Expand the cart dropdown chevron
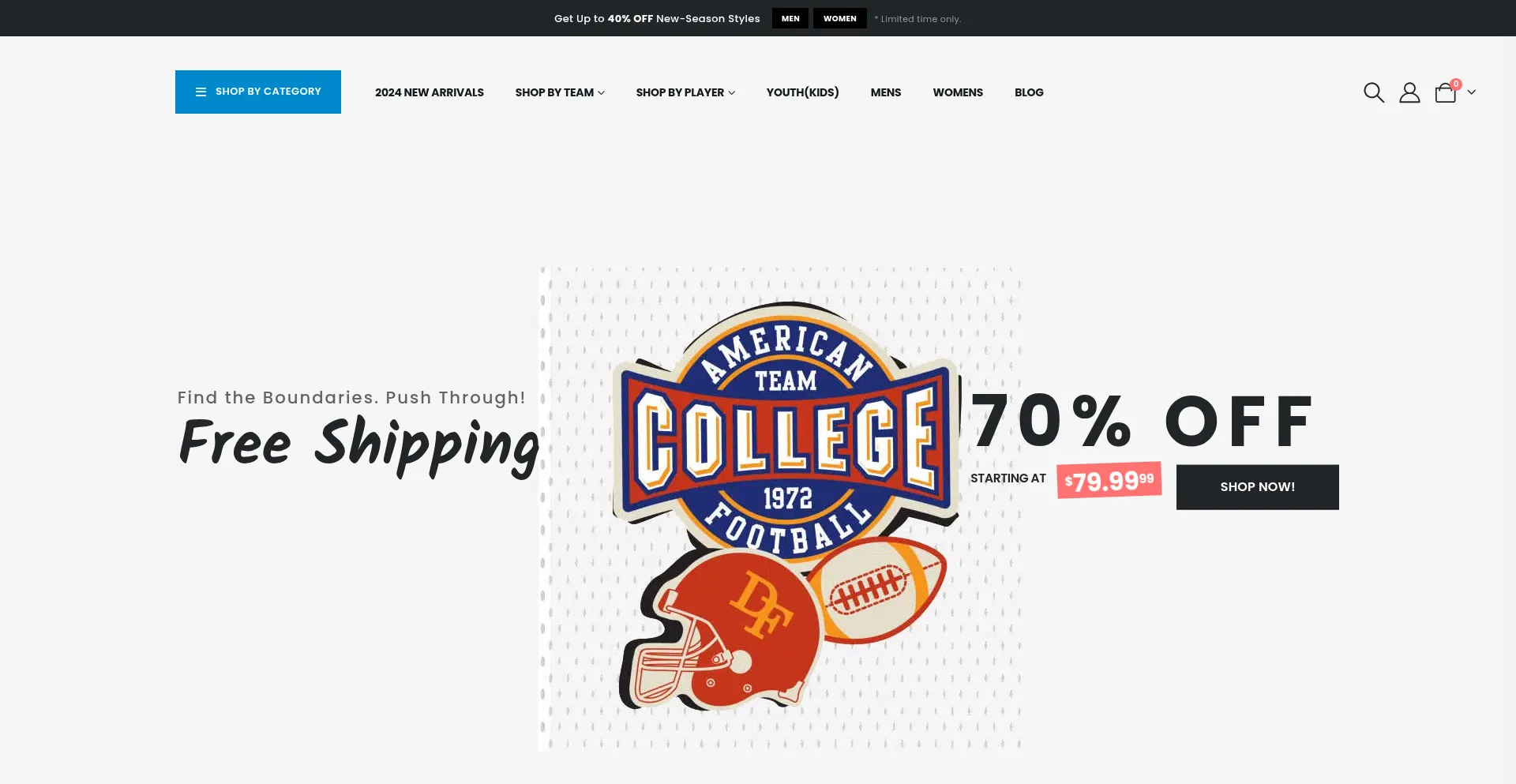The width and height of the screenshot is (1516, 784). (x=1471, y=92)
